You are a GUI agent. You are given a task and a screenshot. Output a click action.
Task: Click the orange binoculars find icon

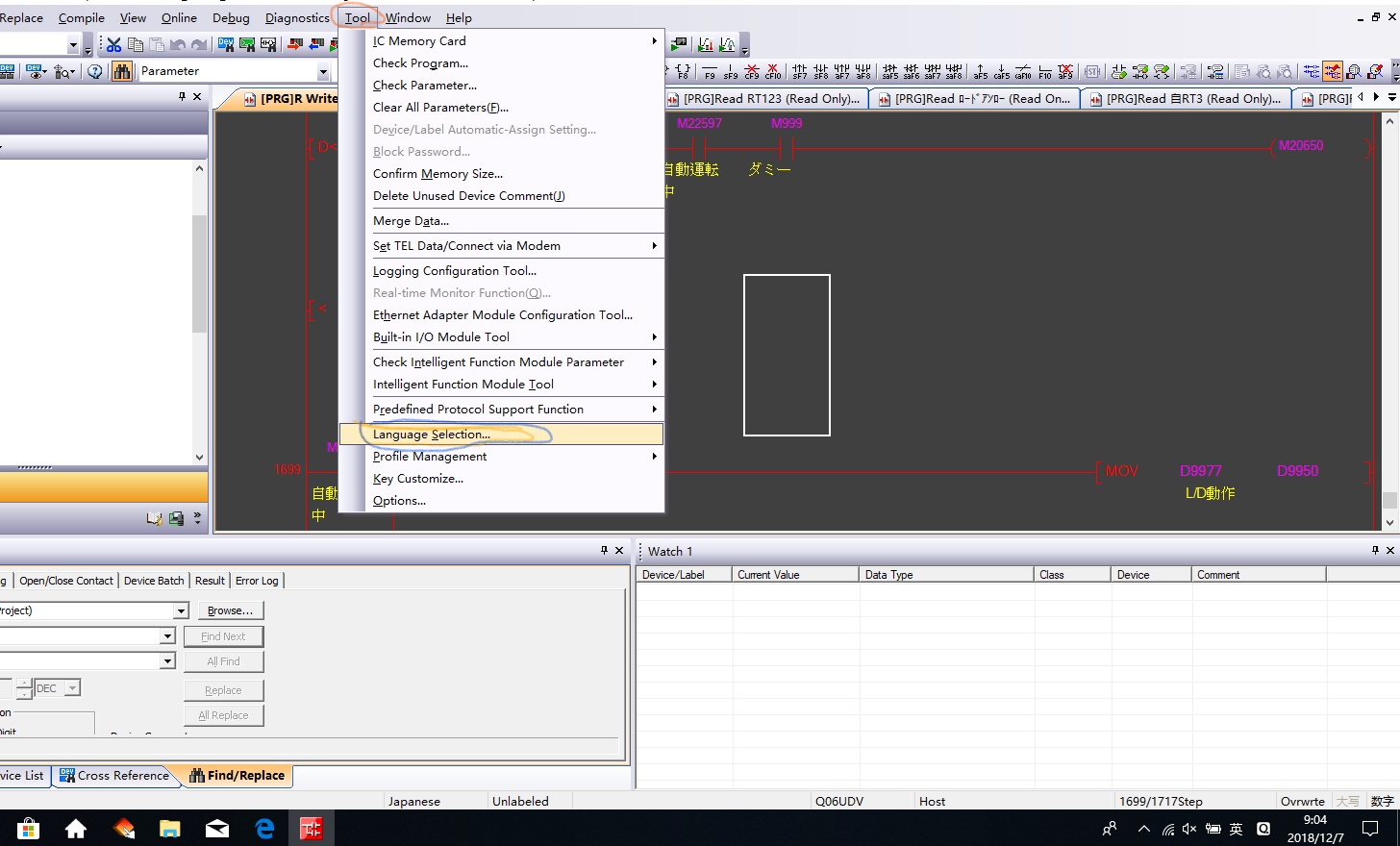coord(122,71)
